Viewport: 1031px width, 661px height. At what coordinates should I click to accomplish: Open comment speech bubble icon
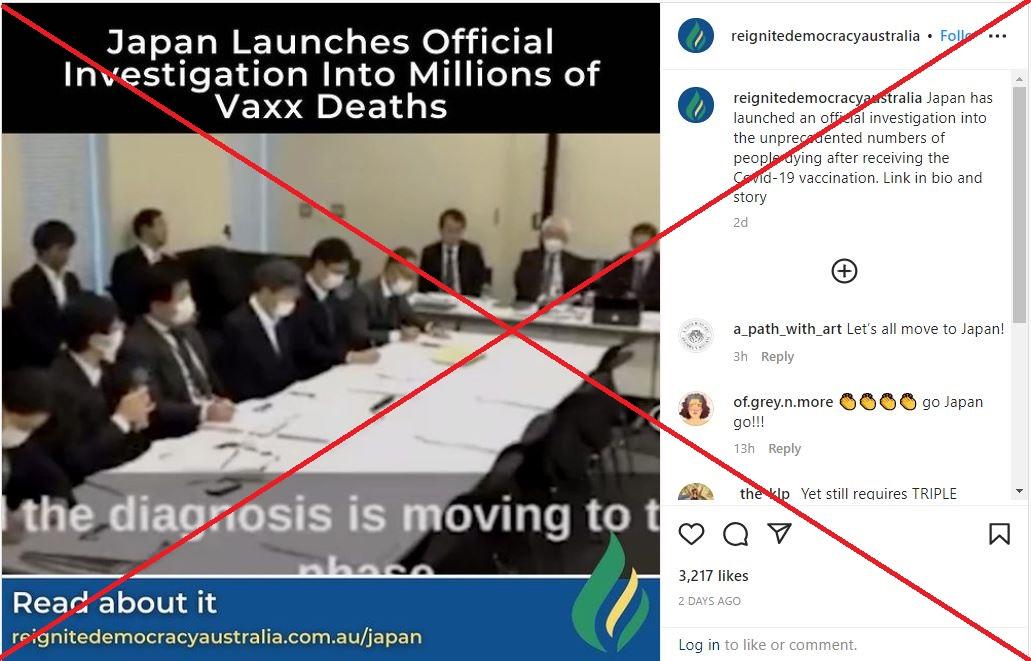tap(735, 534)
